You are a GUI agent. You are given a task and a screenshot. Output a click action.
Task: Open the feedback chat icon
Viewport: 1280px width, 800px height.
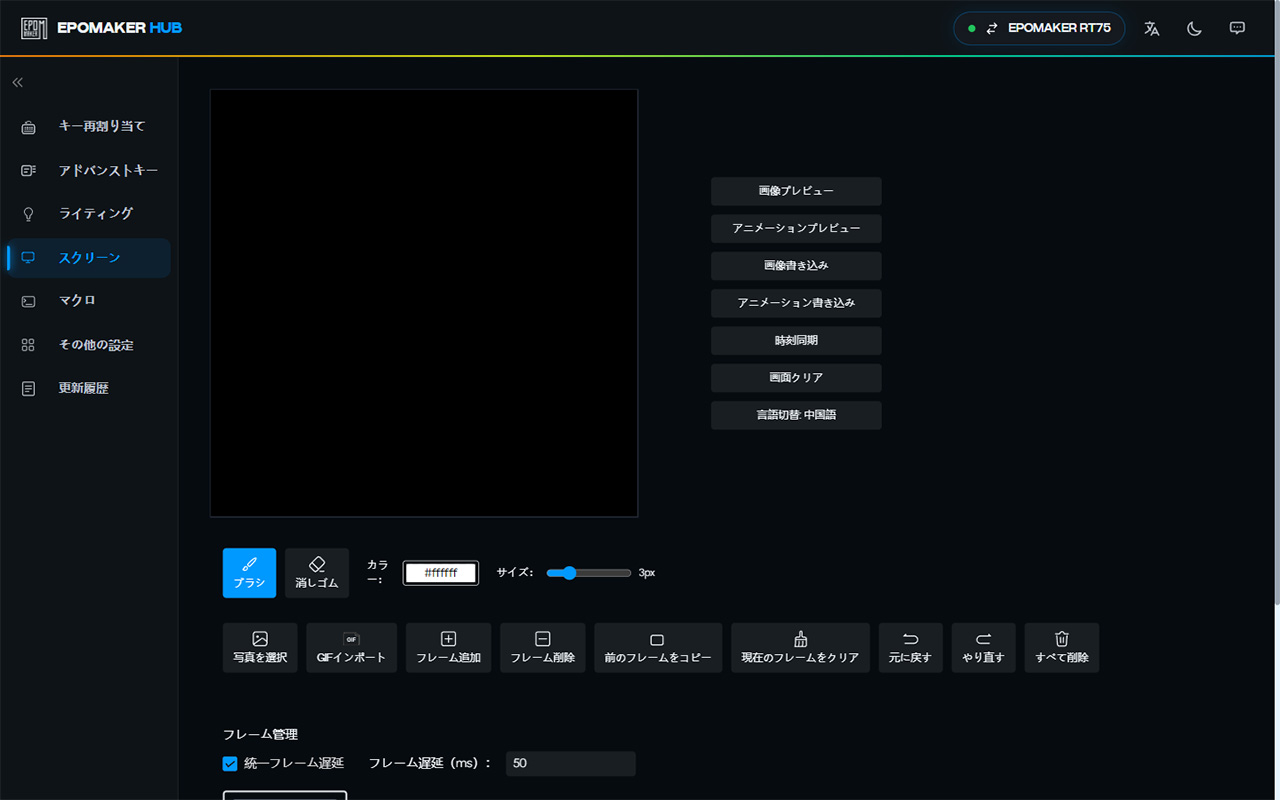1237,28
